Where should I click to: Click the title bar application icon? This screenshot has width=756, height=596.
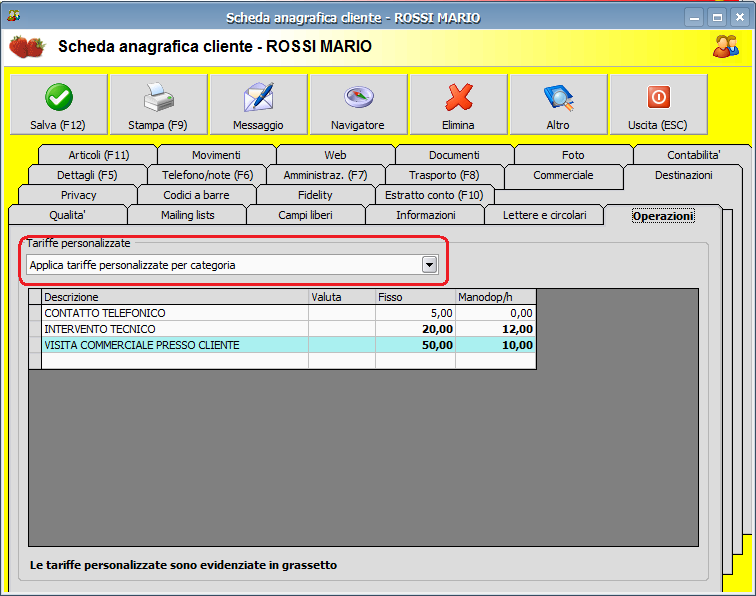pyautogui.click(x=14, y=16)
